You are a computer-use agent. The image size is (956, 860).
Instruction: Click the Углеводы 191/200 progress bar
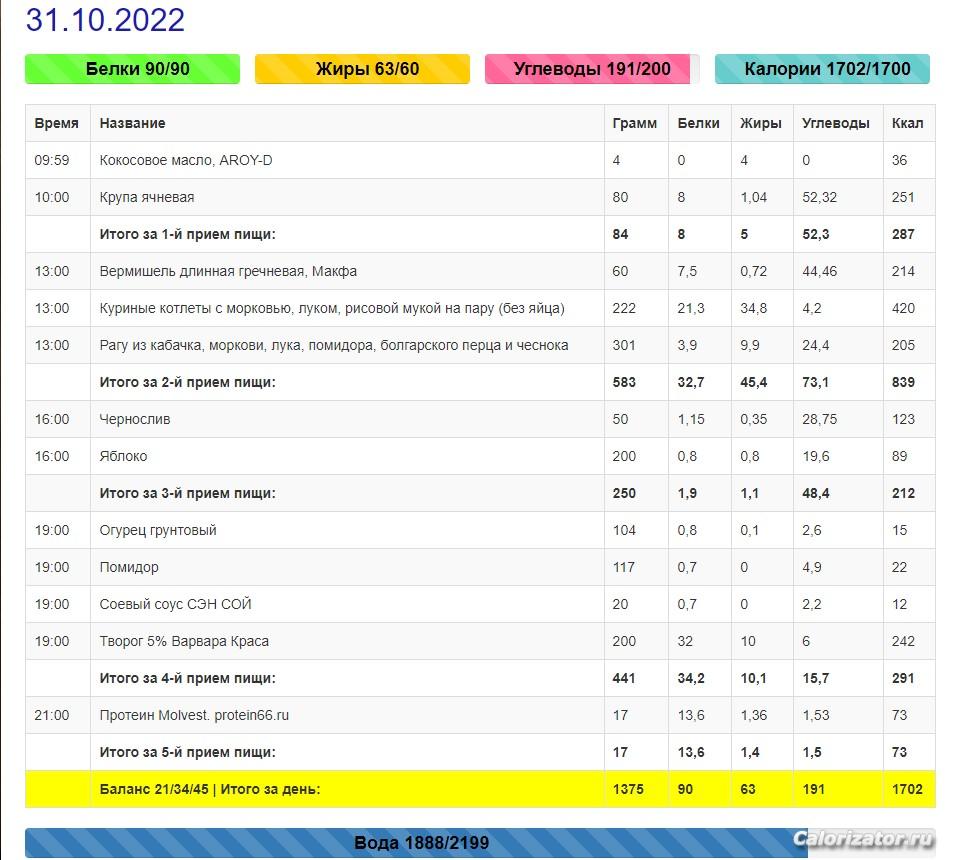tap(592, 69)
